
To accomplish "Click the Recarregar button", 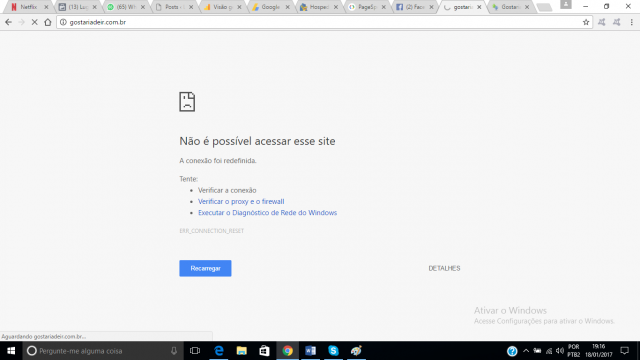I will click(x=205, y=268).
